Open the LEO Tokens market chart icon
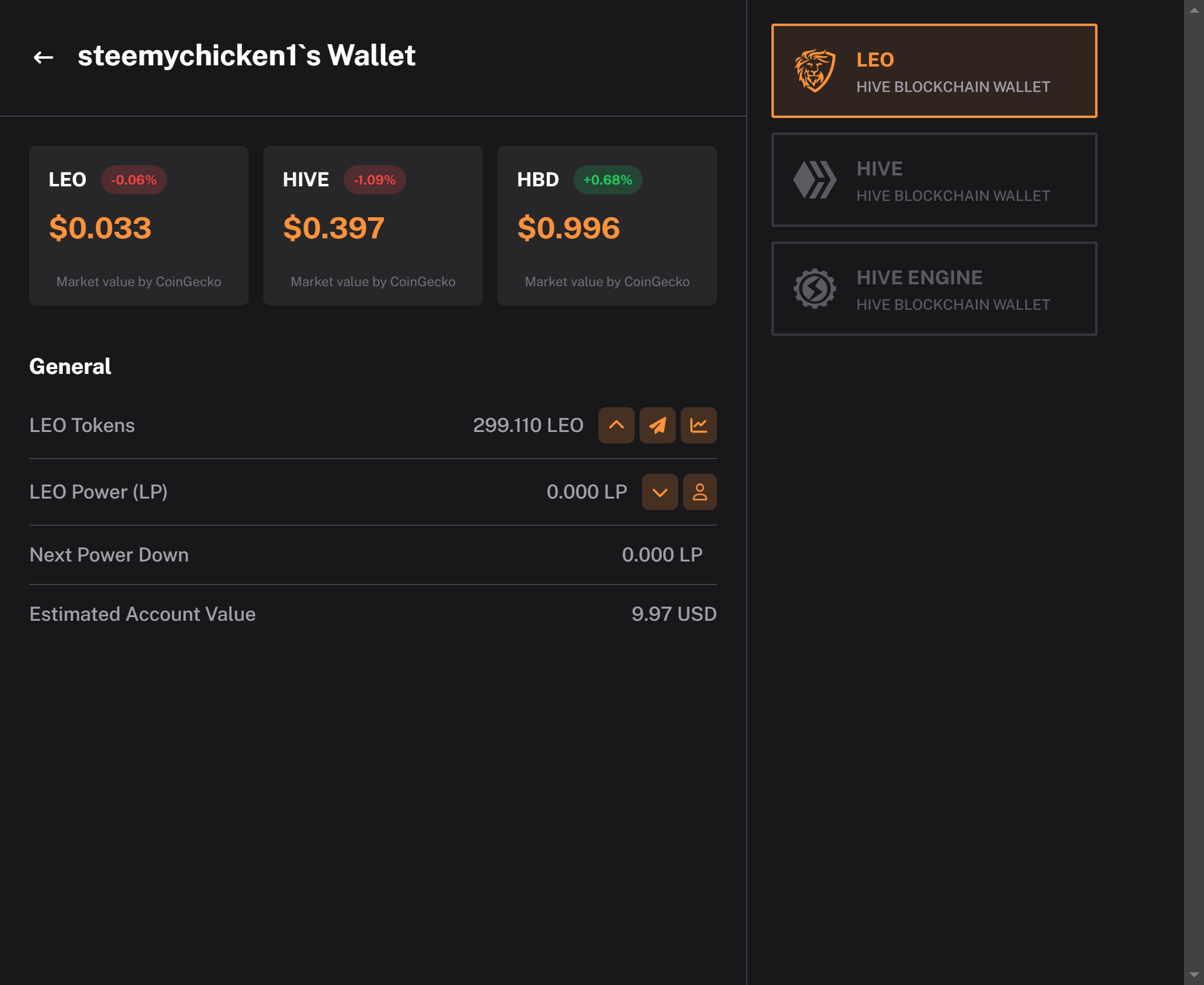 click(698, 425)
